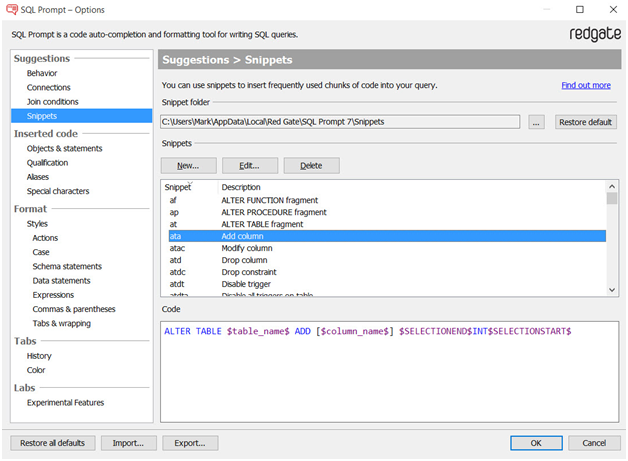Delete the selected snippet

(312, 165)
